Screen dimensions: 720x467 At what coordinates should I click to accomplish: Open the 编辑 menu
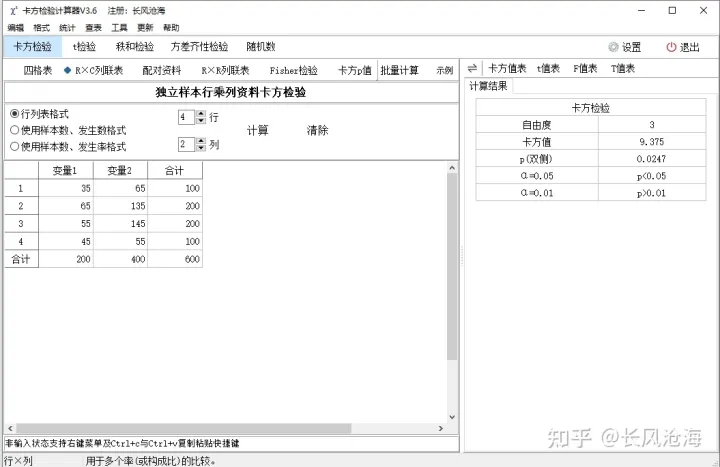pos(16,28)
